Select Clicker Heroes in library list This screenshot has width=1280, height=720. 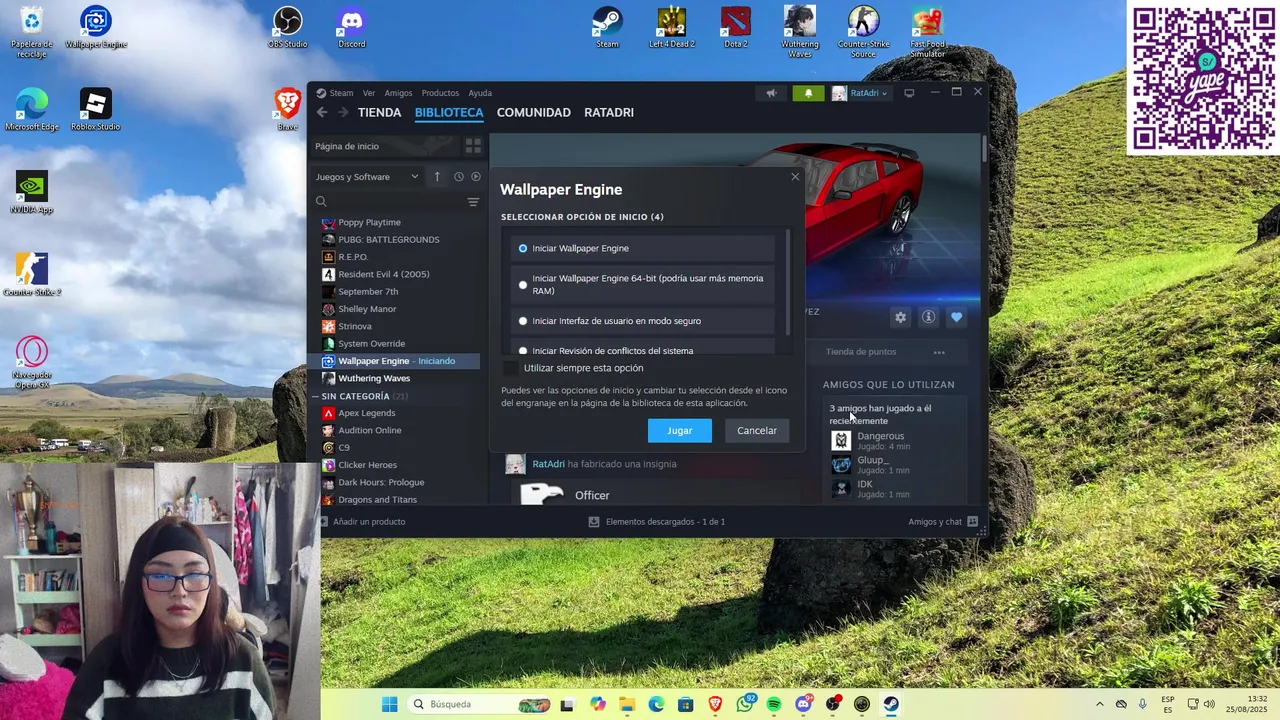coord(367,465)
